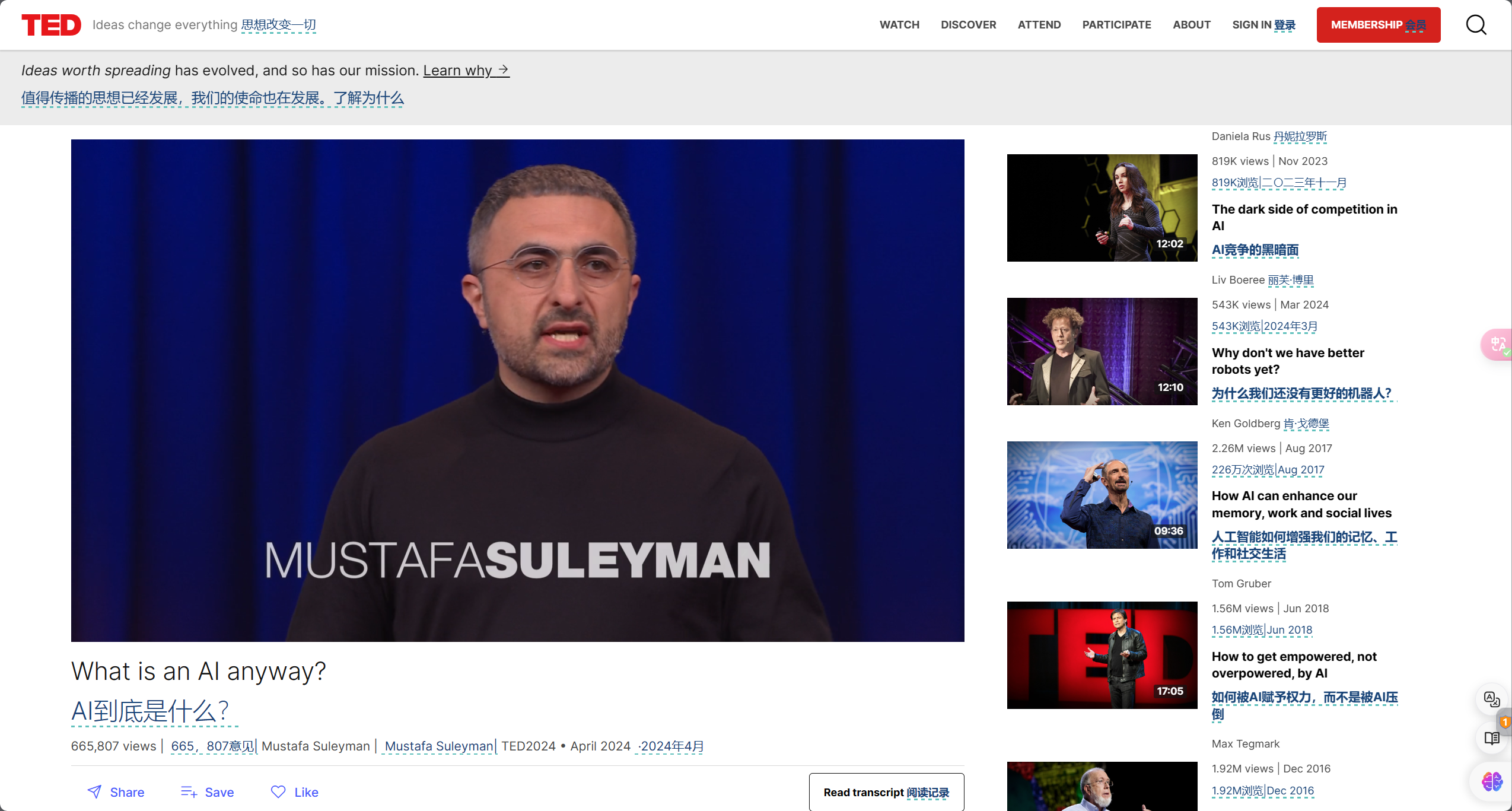Screen dimensions: 1512x811
Task: Open the Why don't we have better robots thumbnail
Action: [1102, 351]
